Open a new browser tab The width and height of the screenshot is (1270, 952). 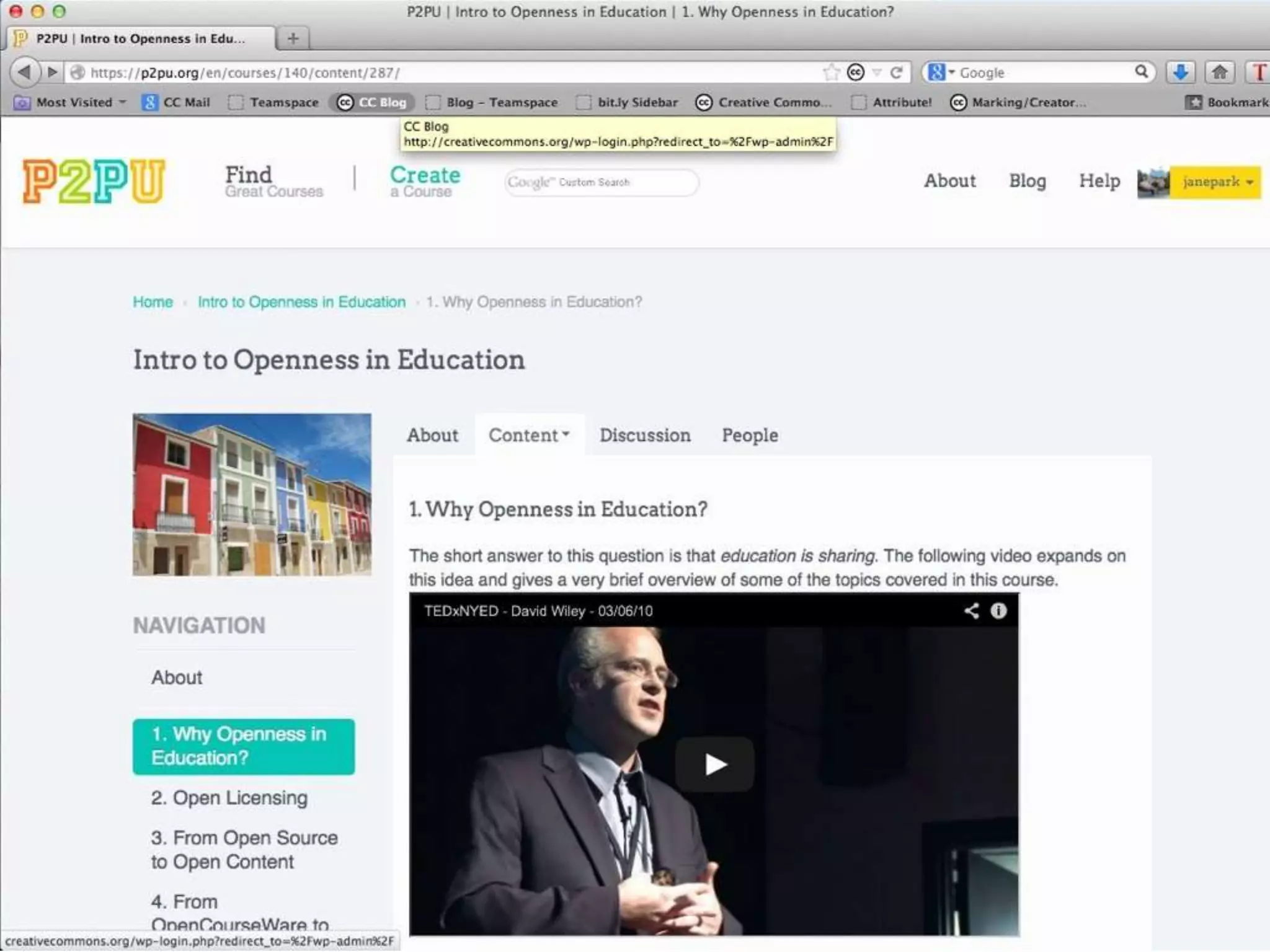293,38
